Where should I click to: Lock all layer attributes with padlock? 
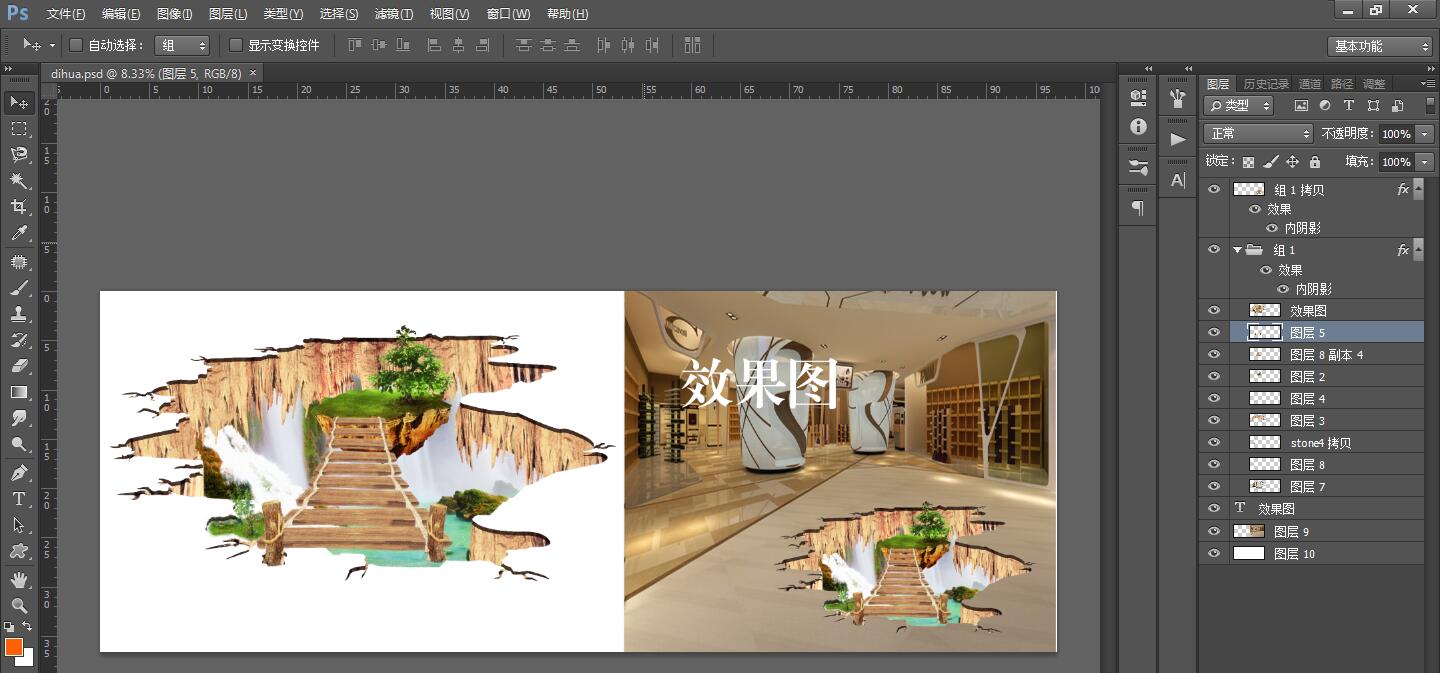tap(1314, 161)
